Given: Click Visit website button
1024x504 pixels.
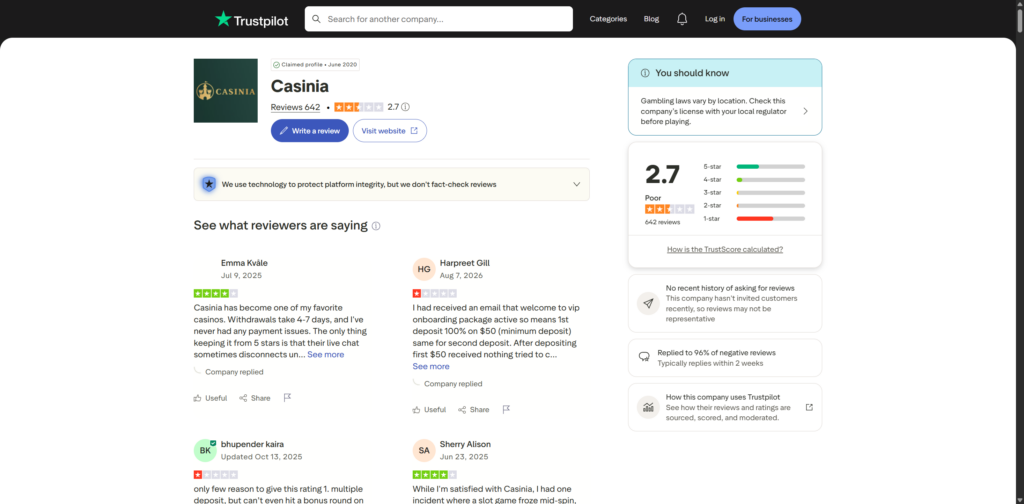Looking at the screenshot, I should pyautogui.click(x=390, y=131).
